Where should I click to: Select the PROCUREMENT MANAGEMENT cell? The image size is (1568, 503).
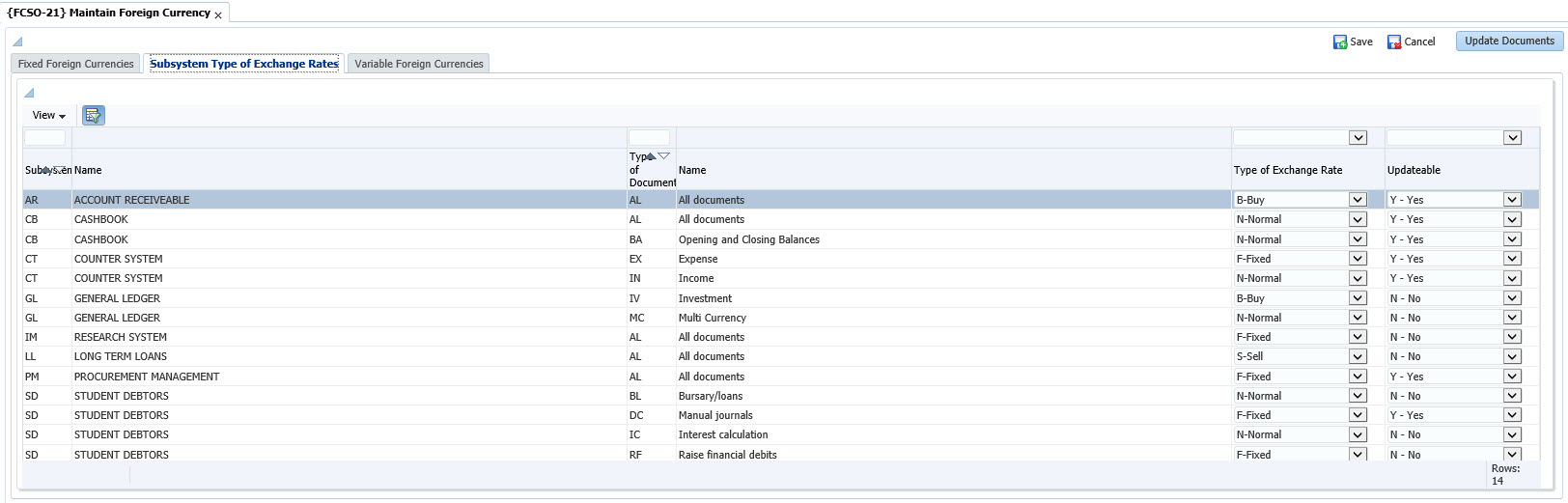pyautogui.click(x=350, y=377)
